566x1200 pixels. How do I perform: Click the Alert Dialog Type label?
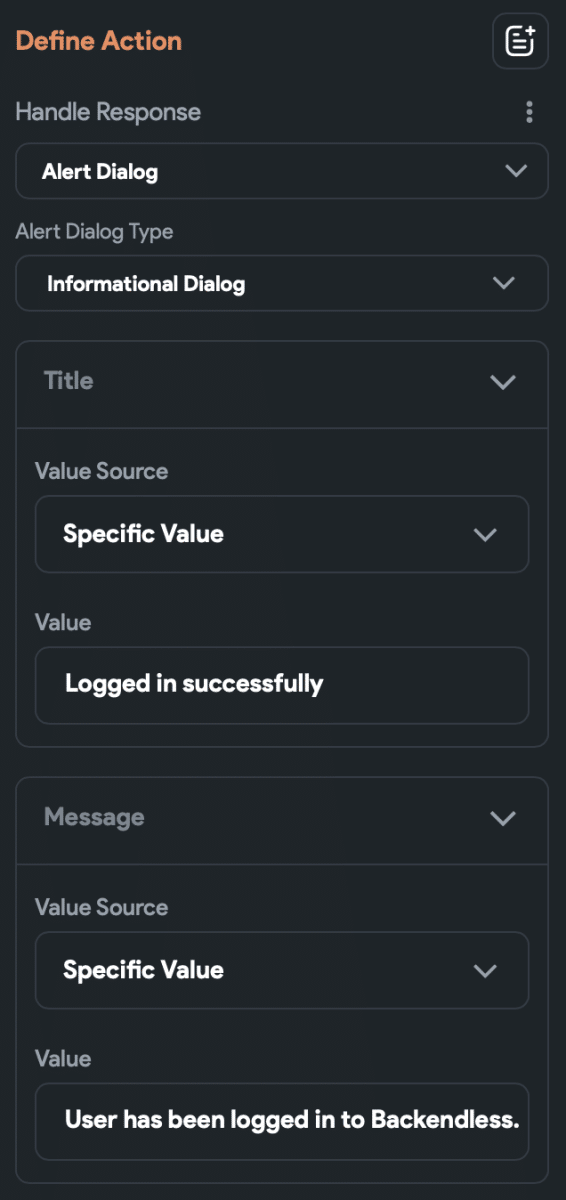tap(94, 232)
